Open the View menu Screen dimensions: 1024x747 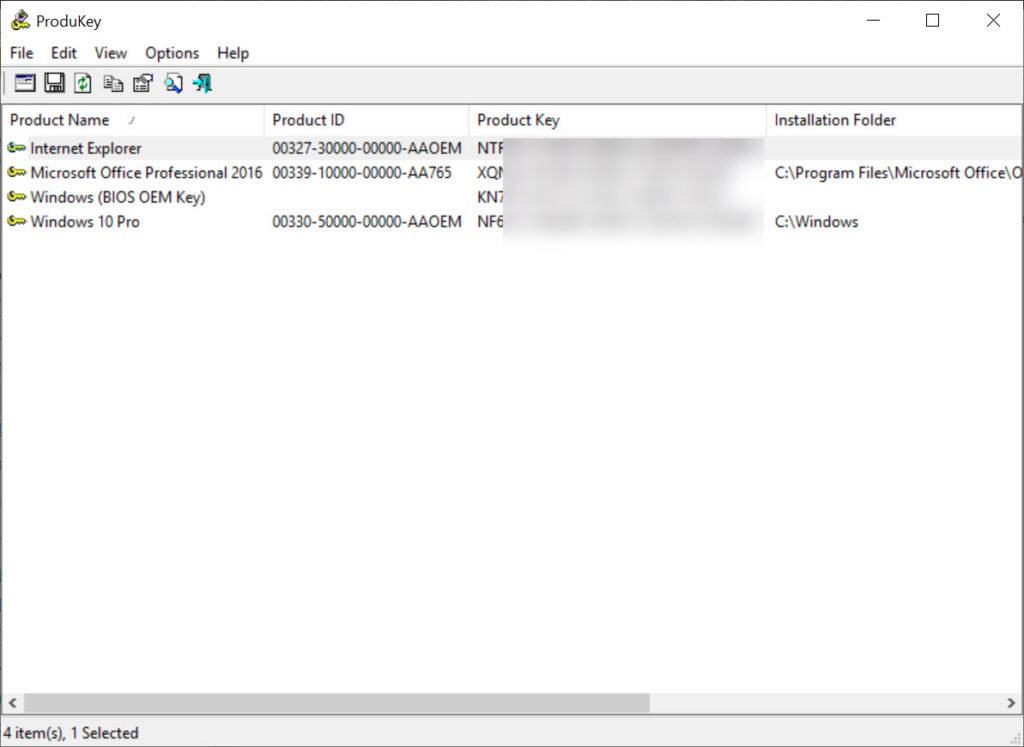(x=110, y=53)
